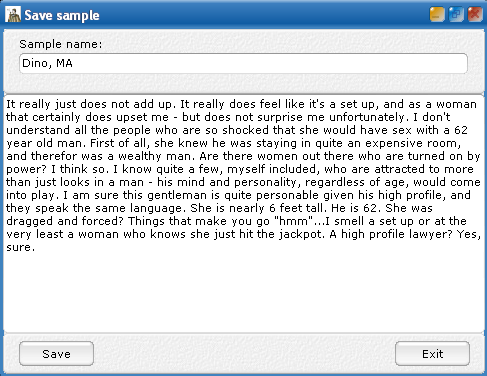Click the Save button
487x376 pixels.
pos(56,354)
